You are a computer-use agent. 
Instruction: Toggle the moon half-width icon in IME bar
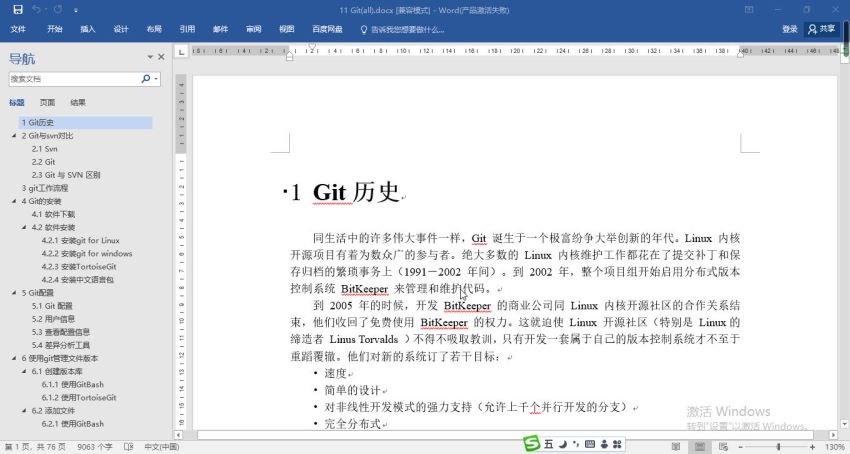click(563, 444)
